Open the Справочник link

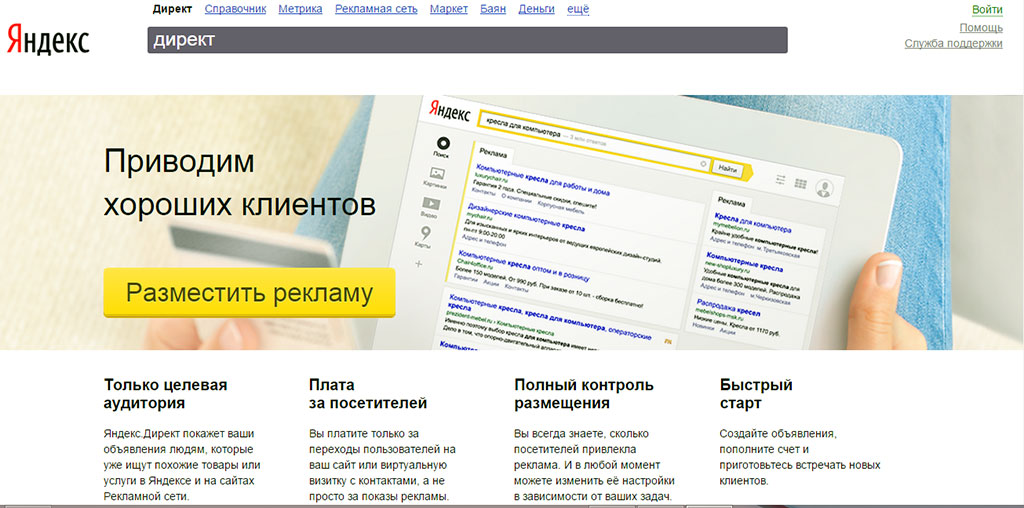[x=235, y=9]
